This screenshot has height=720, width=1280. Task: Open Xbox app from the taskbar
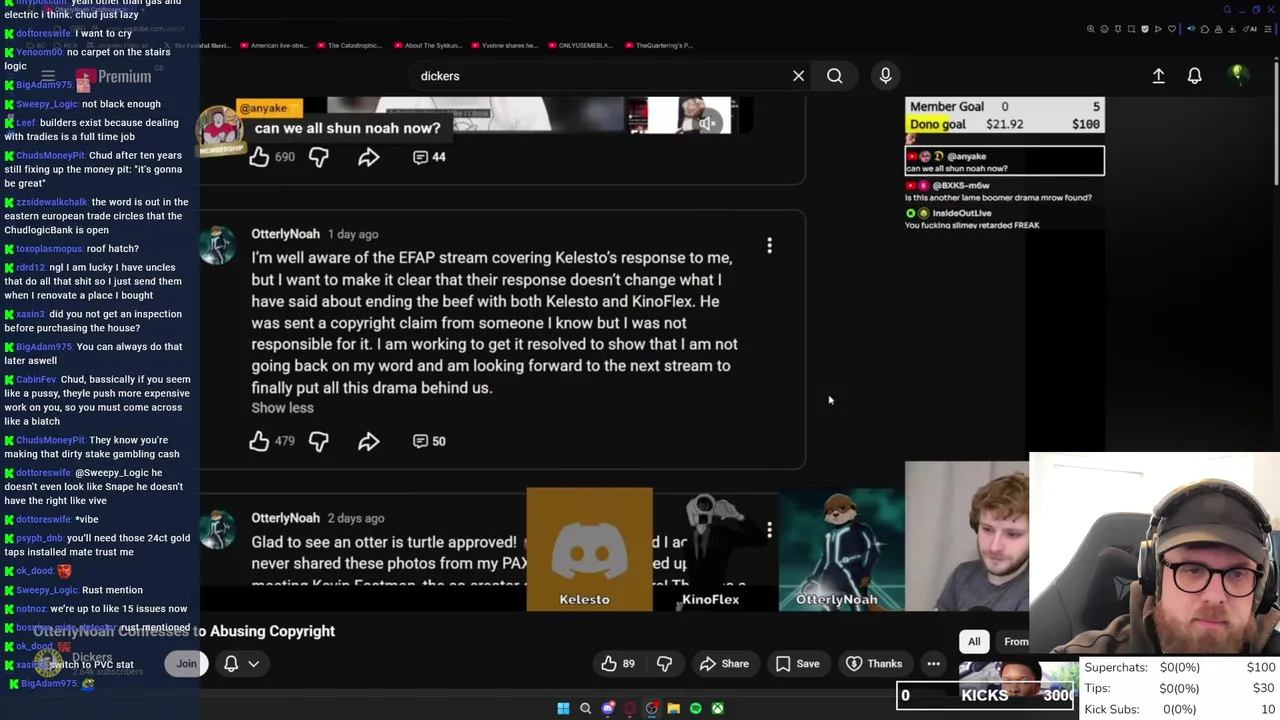(717, 708)
